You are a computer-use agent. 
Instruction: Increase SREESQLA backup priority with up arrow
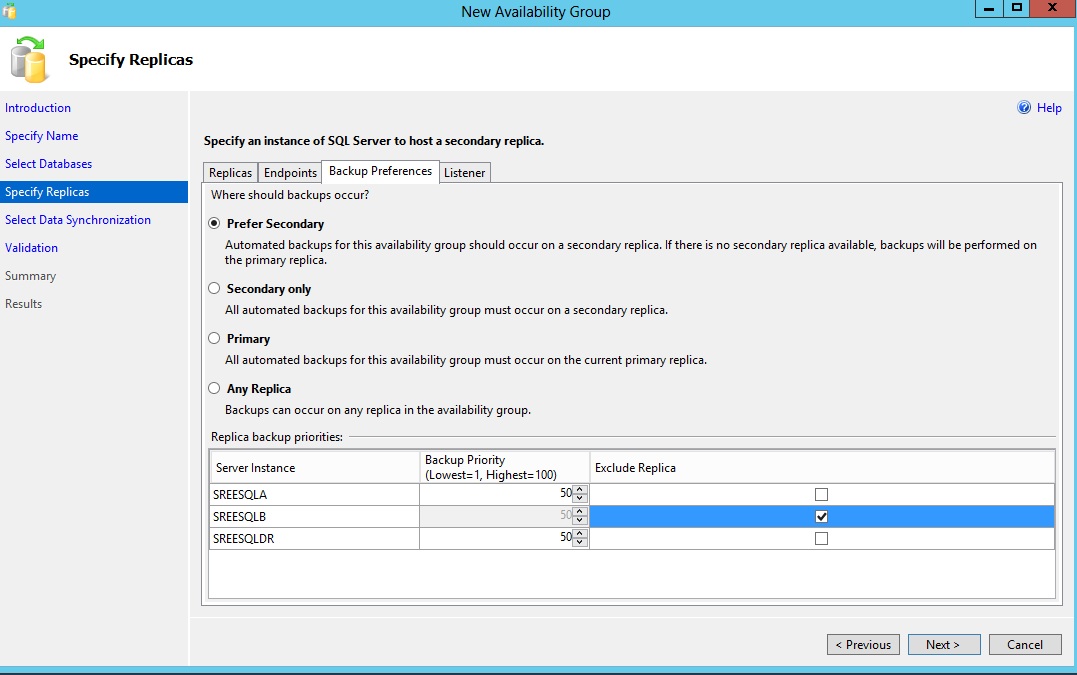[580, 490]
